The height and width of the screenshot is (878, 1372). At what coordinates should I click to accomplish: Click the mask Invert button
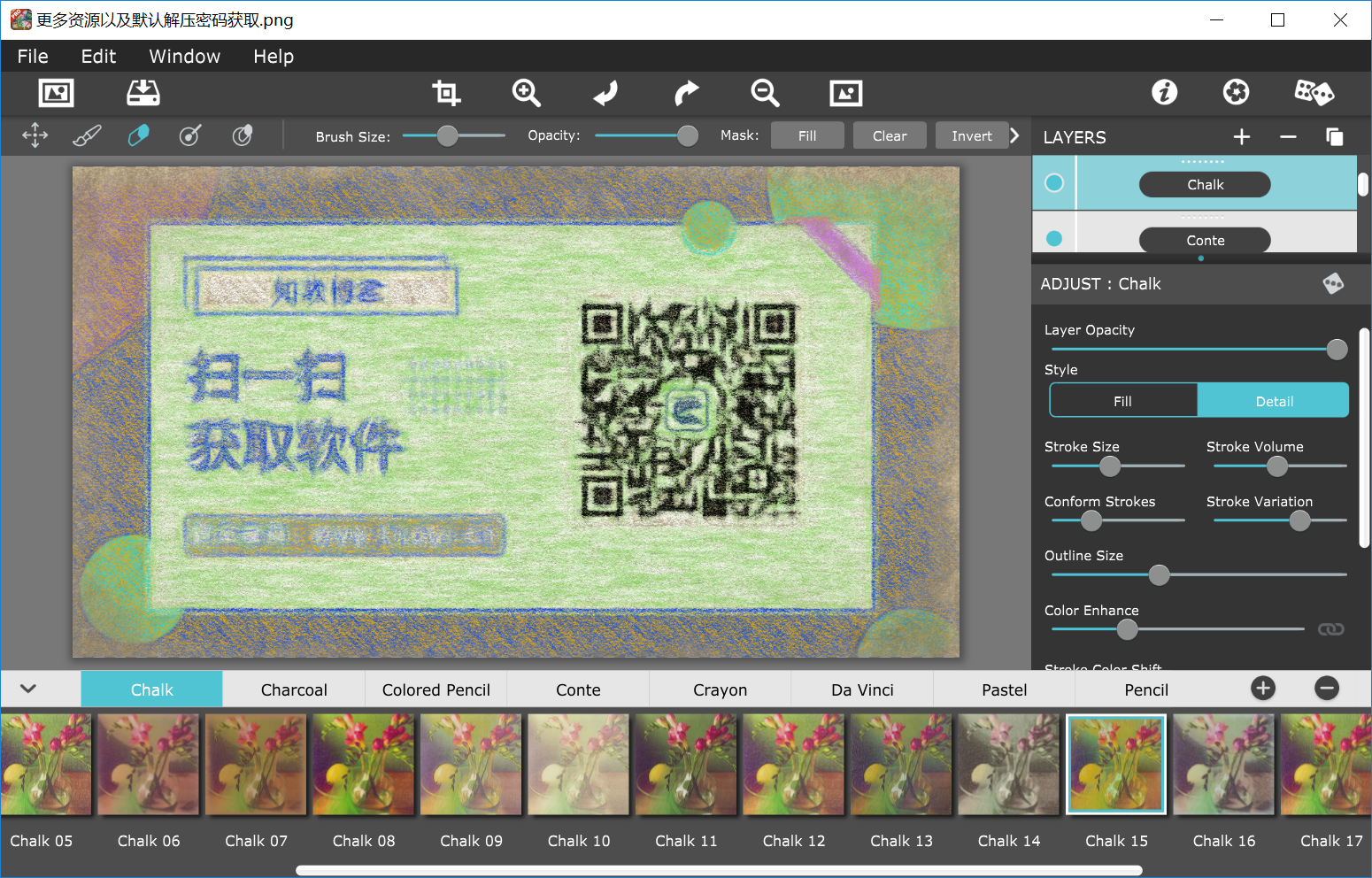coord(972,135)
